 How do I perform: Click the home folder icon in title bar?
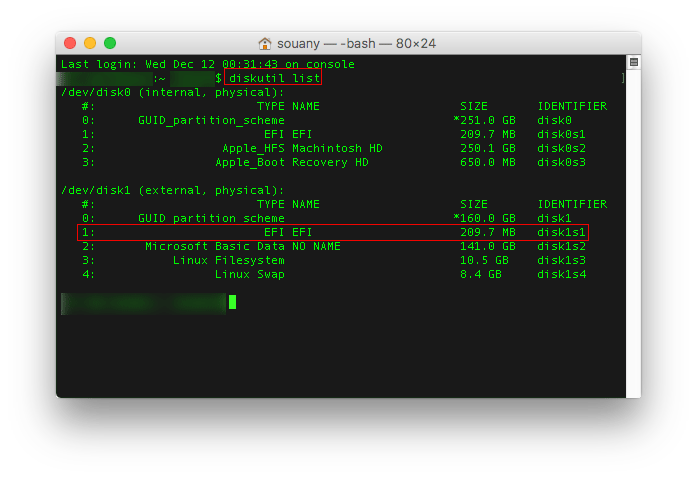coord(265,44)
